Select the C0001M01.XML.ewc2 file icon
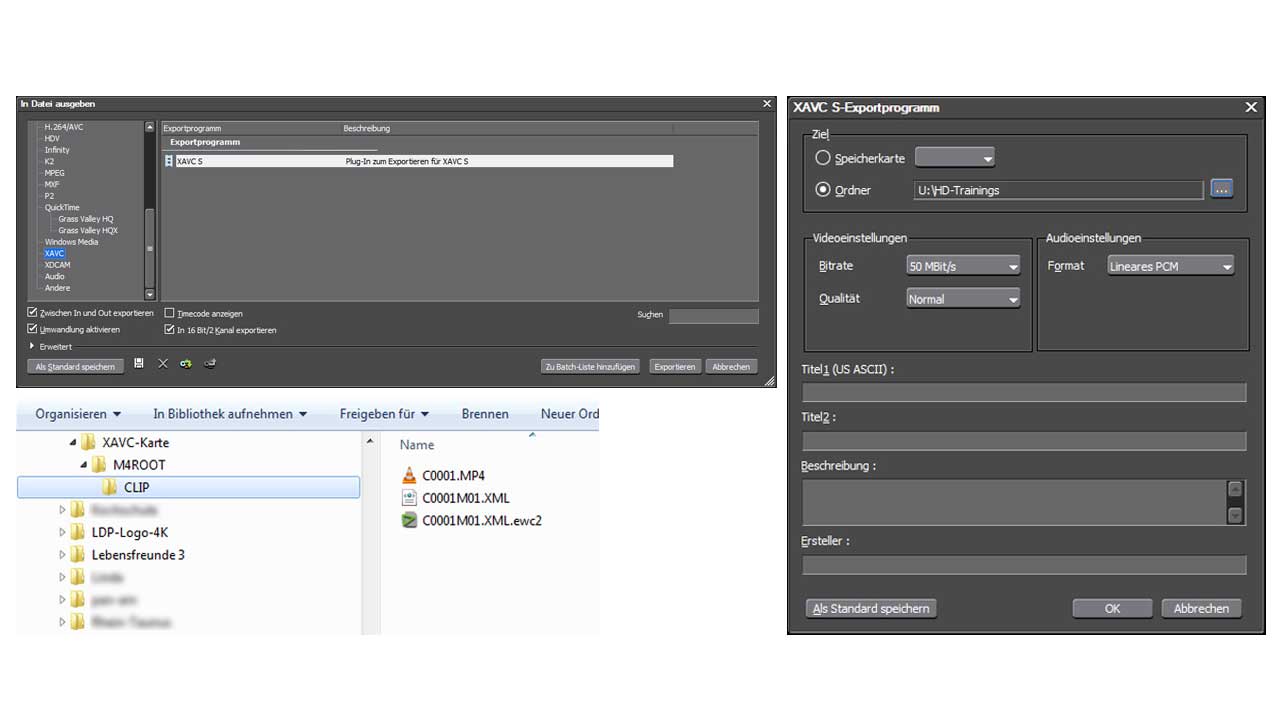 pos(408,520)
